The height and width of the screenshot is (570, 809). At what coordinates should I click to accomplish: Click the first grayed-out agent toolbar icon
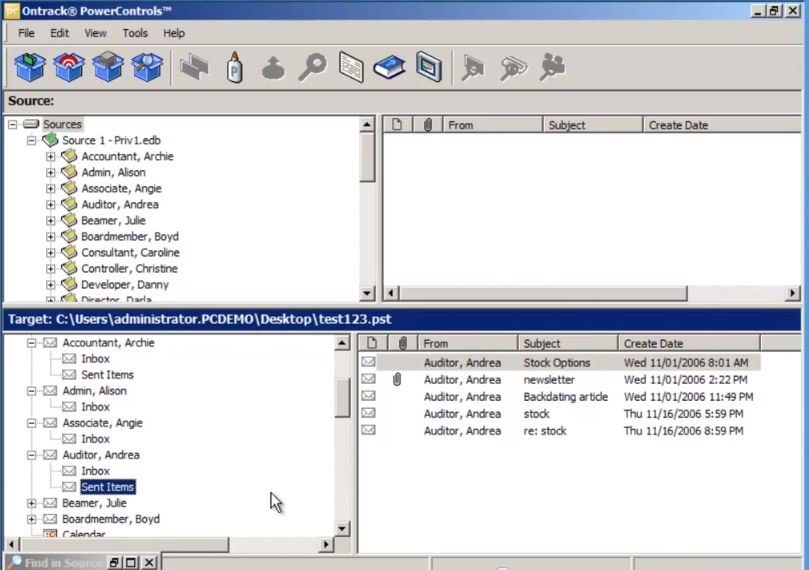click(473, 68)
